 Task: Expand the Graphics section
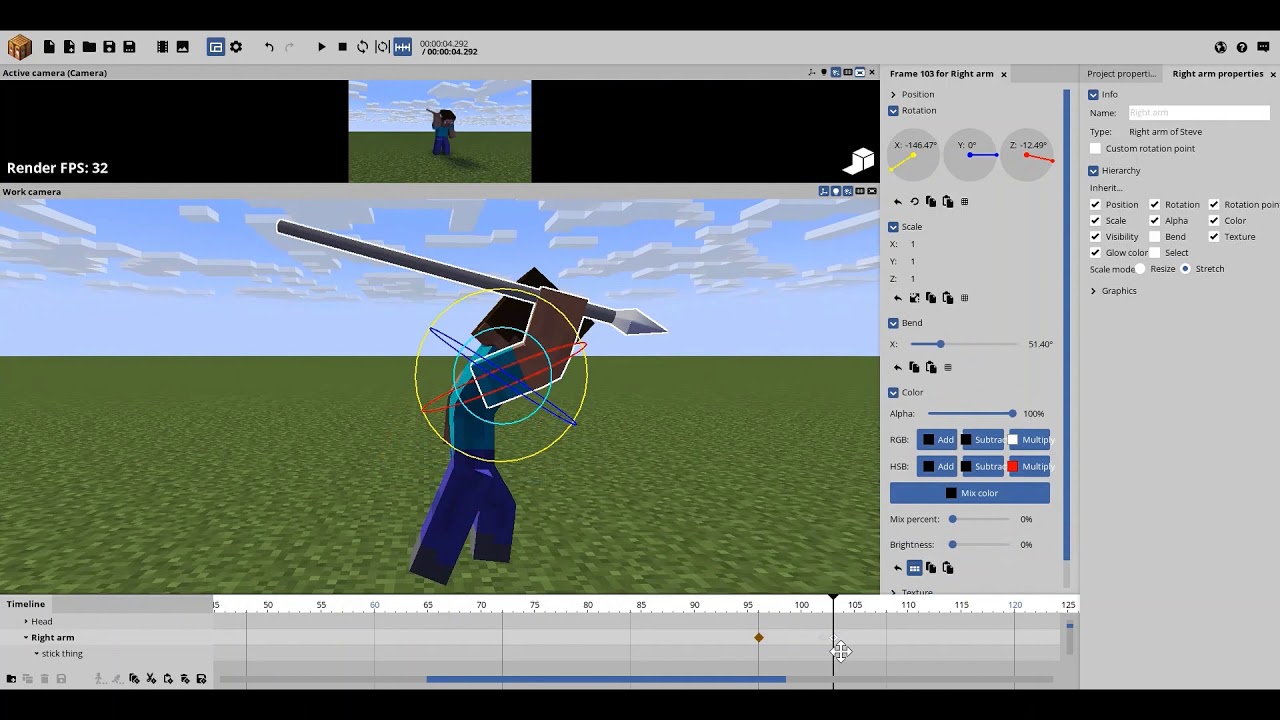click(1094, 291)
